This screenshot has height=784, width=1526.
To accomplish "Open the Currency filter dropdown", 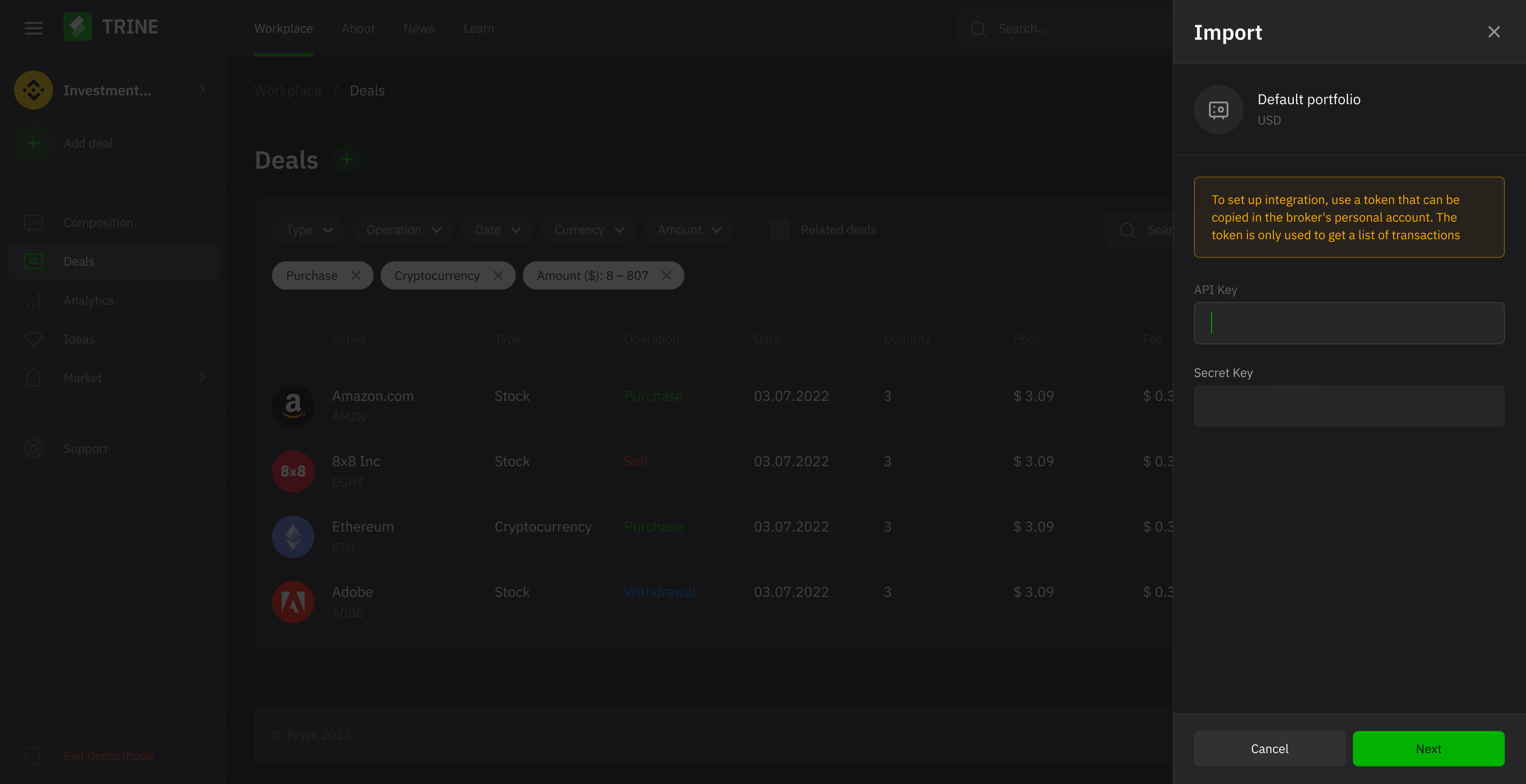I will pyautogui.click(x=588, y=230).
